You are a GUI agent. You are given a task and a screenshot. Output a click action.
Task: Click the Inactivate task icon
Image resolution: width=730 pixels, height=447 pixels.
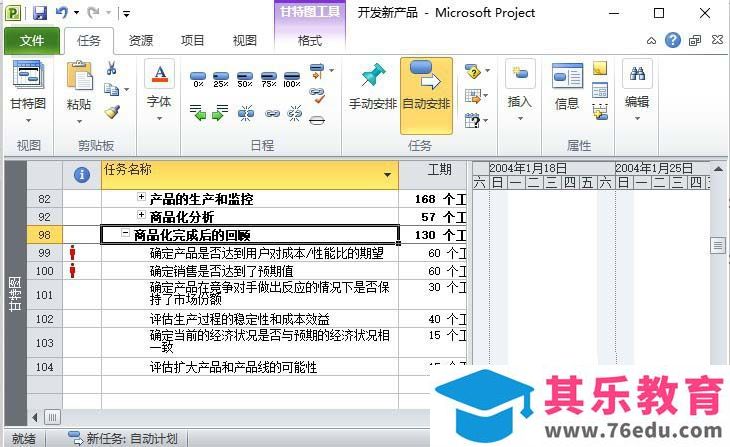[317, 121]
